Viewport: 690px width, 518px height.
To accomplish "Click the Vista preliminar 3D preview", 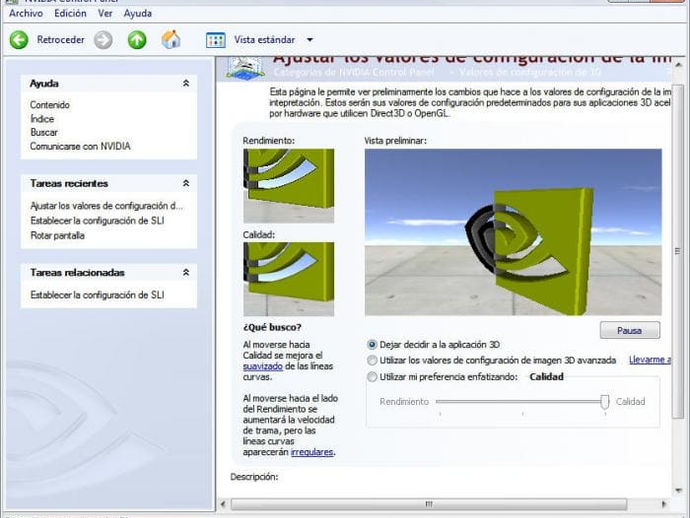I will click(x=513, y=232).
